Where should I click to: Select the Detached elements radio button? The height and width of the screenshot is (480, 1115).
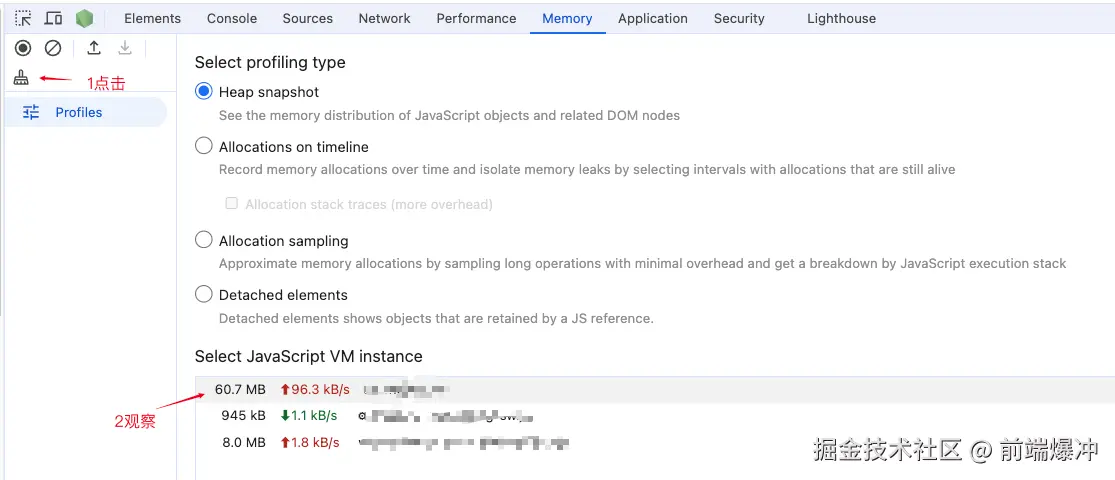coord(204,294)
